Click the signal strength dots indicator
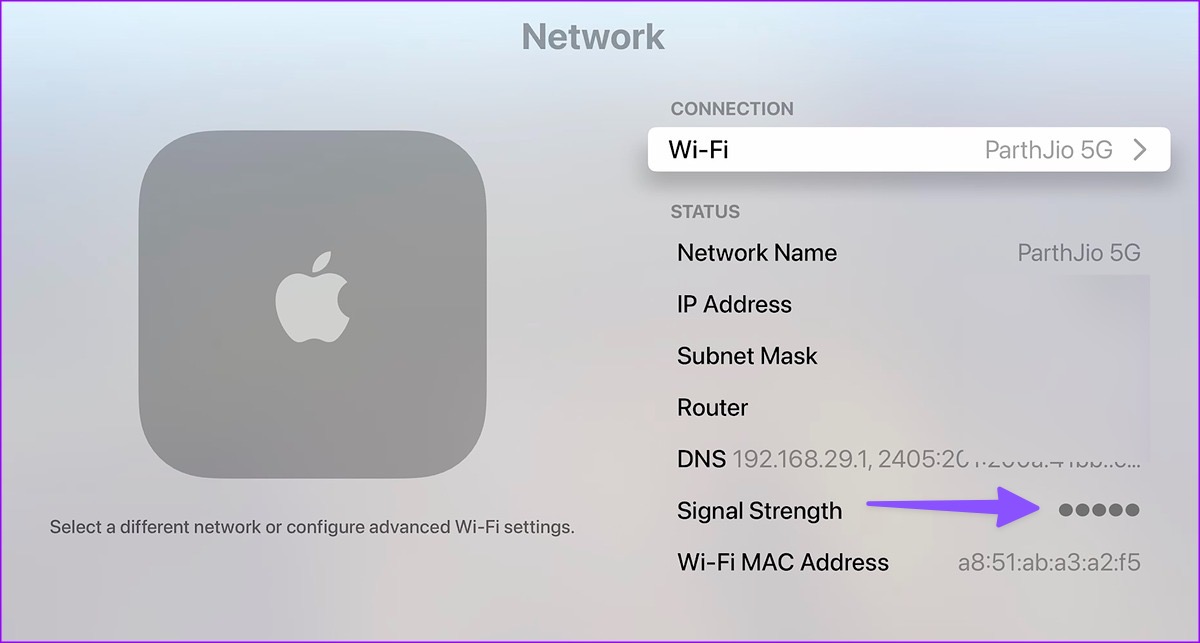This screenshot has height=643, width=1200. point(1098,511)
